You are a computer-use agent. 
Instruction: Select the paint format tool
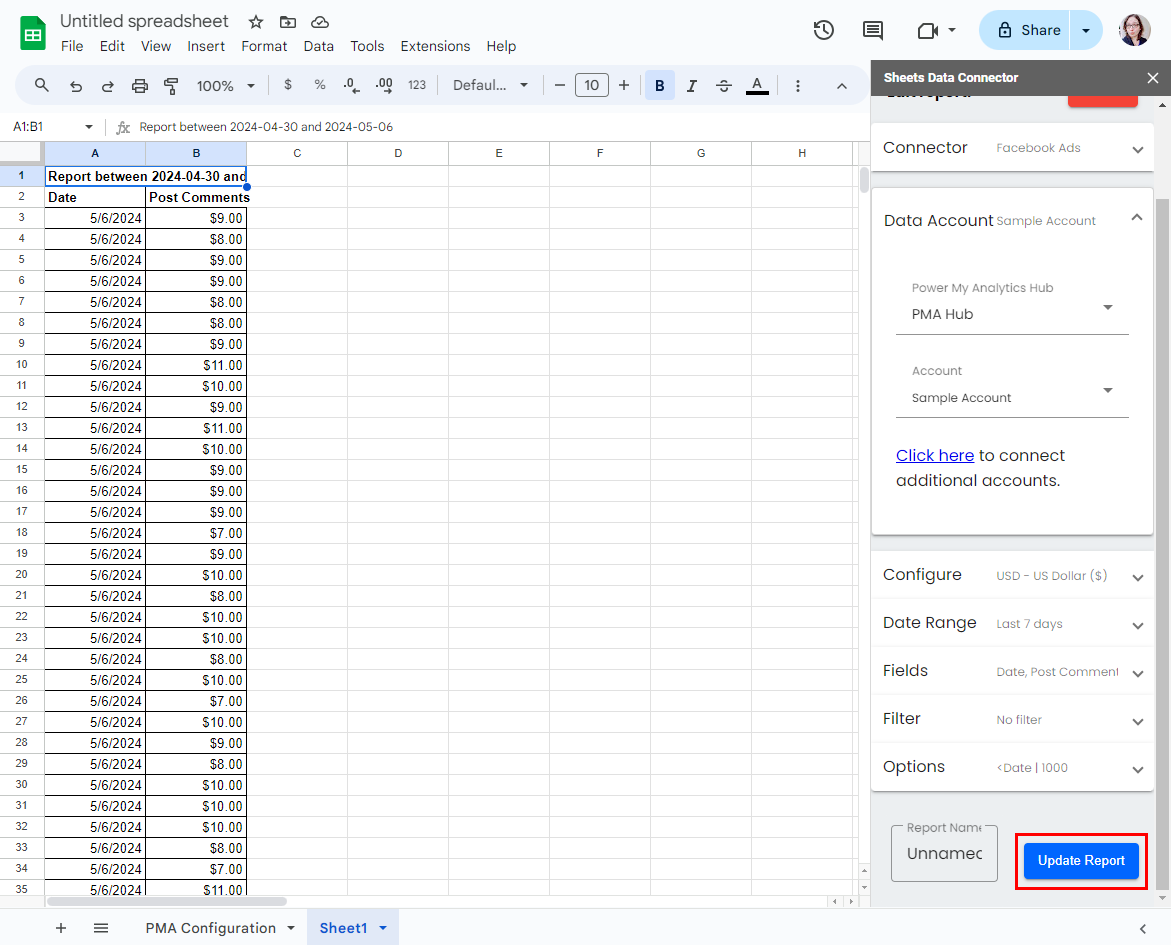coord(171,86)
